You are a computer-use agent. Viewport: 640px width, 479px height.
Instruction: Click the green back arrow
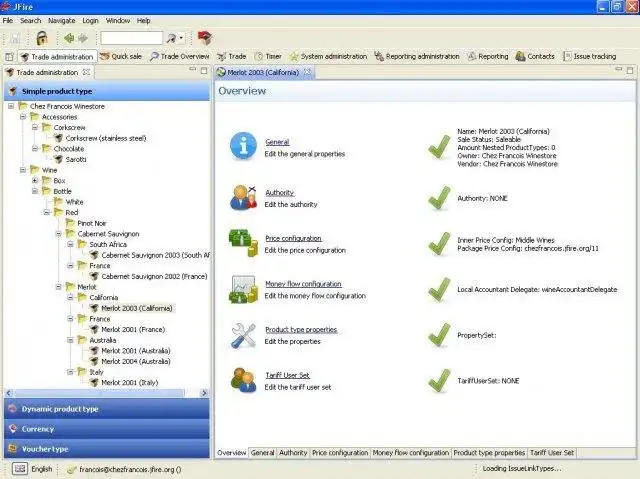[x=69, y=38]
